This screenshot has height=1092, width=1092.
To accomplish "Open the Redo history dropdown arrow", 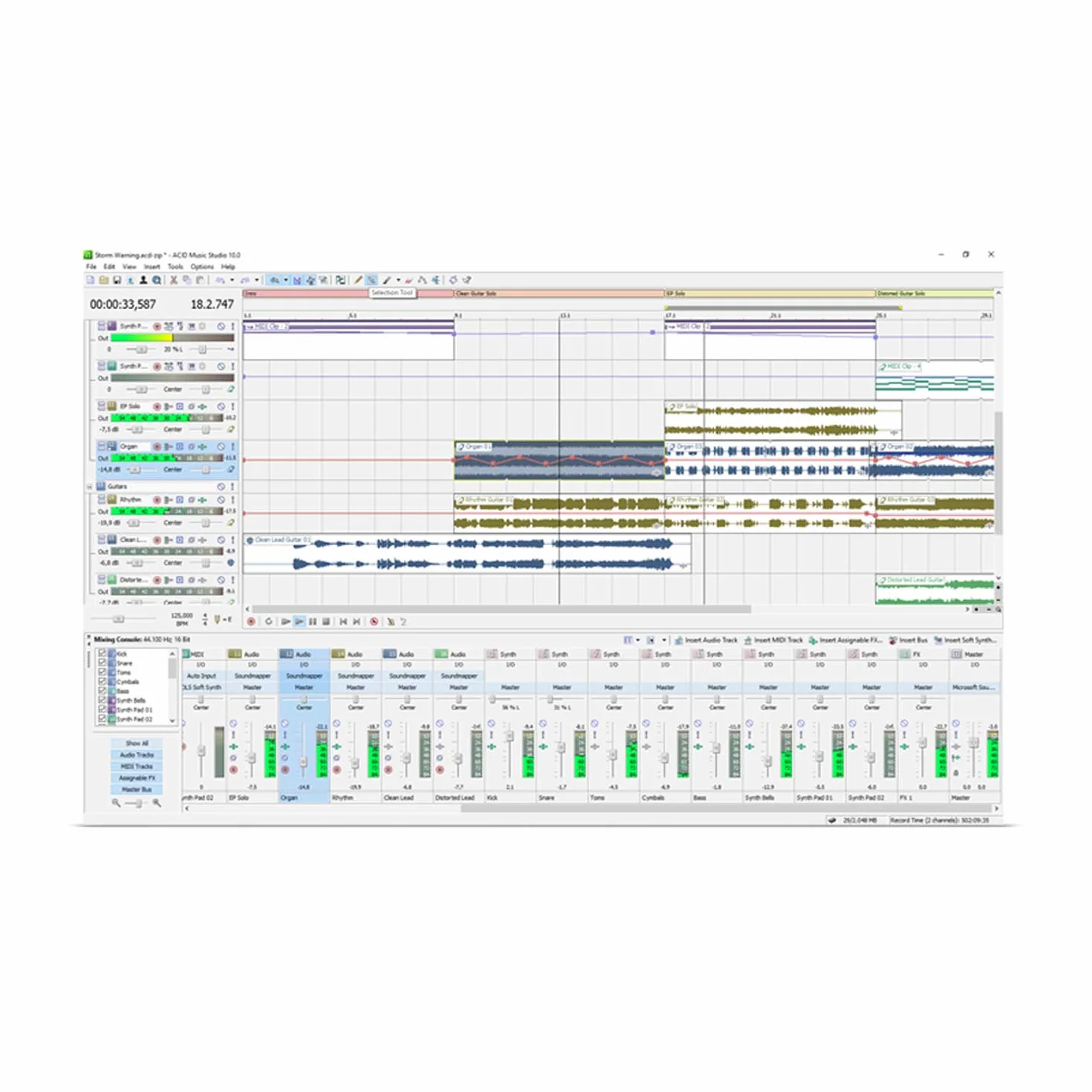I will click(x=257, y=280).
